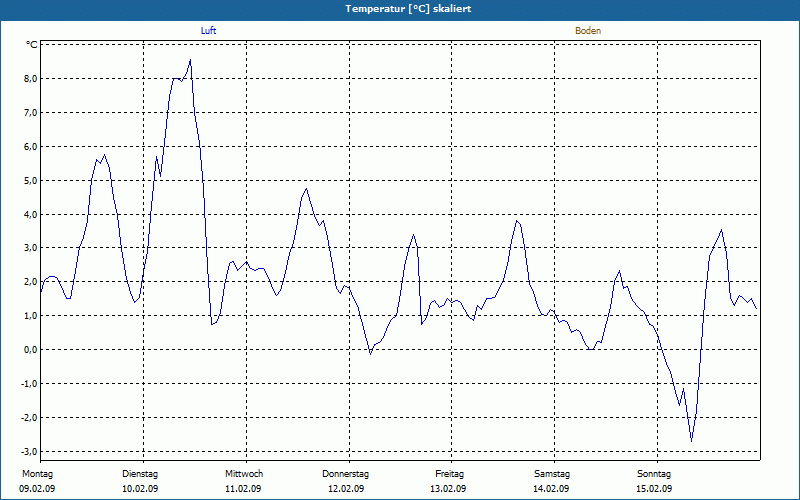
Task: Click the 0,0 y-axis value
Action: 29,349
